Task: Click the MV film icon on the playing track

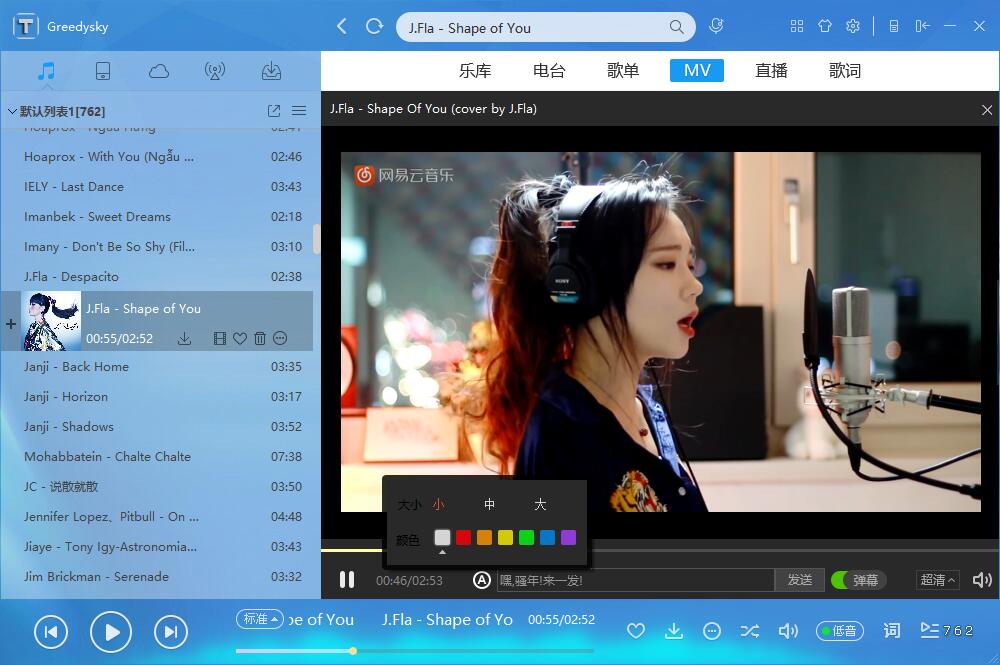Action: click(x=220, y=339)
